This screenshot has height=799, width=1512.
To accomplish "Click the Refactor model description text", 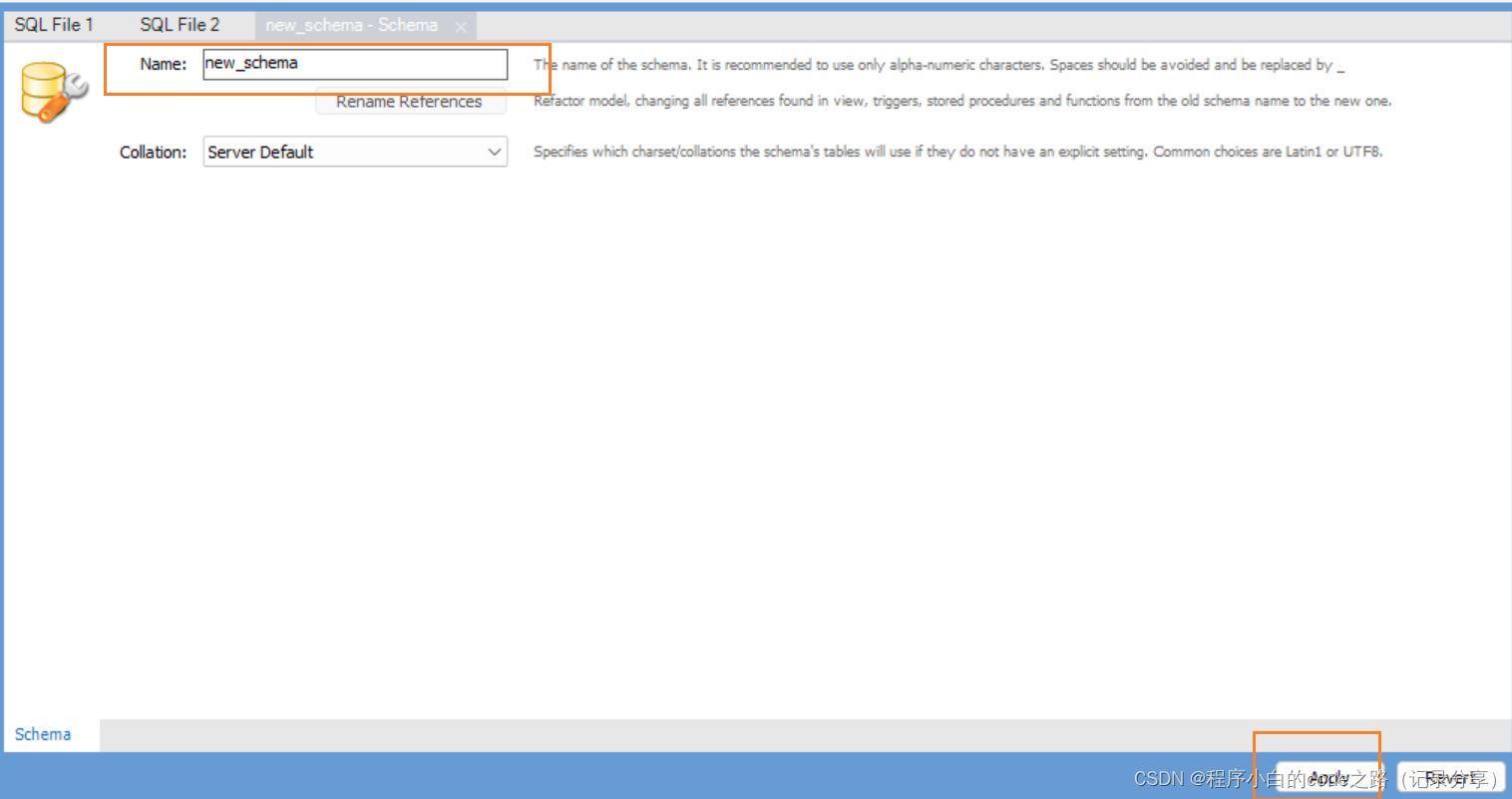I will (962, 101).
